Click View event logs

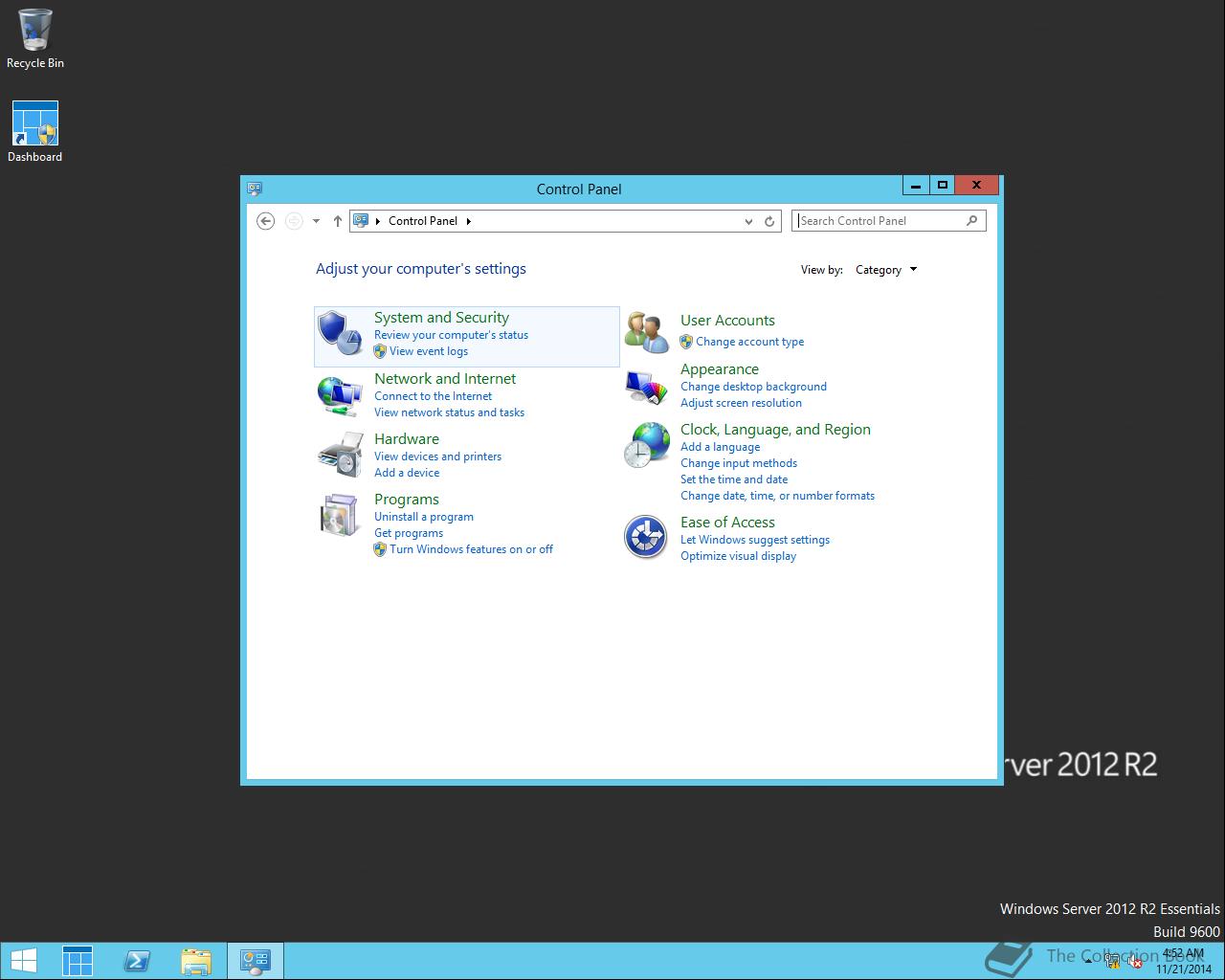point(429,351)
